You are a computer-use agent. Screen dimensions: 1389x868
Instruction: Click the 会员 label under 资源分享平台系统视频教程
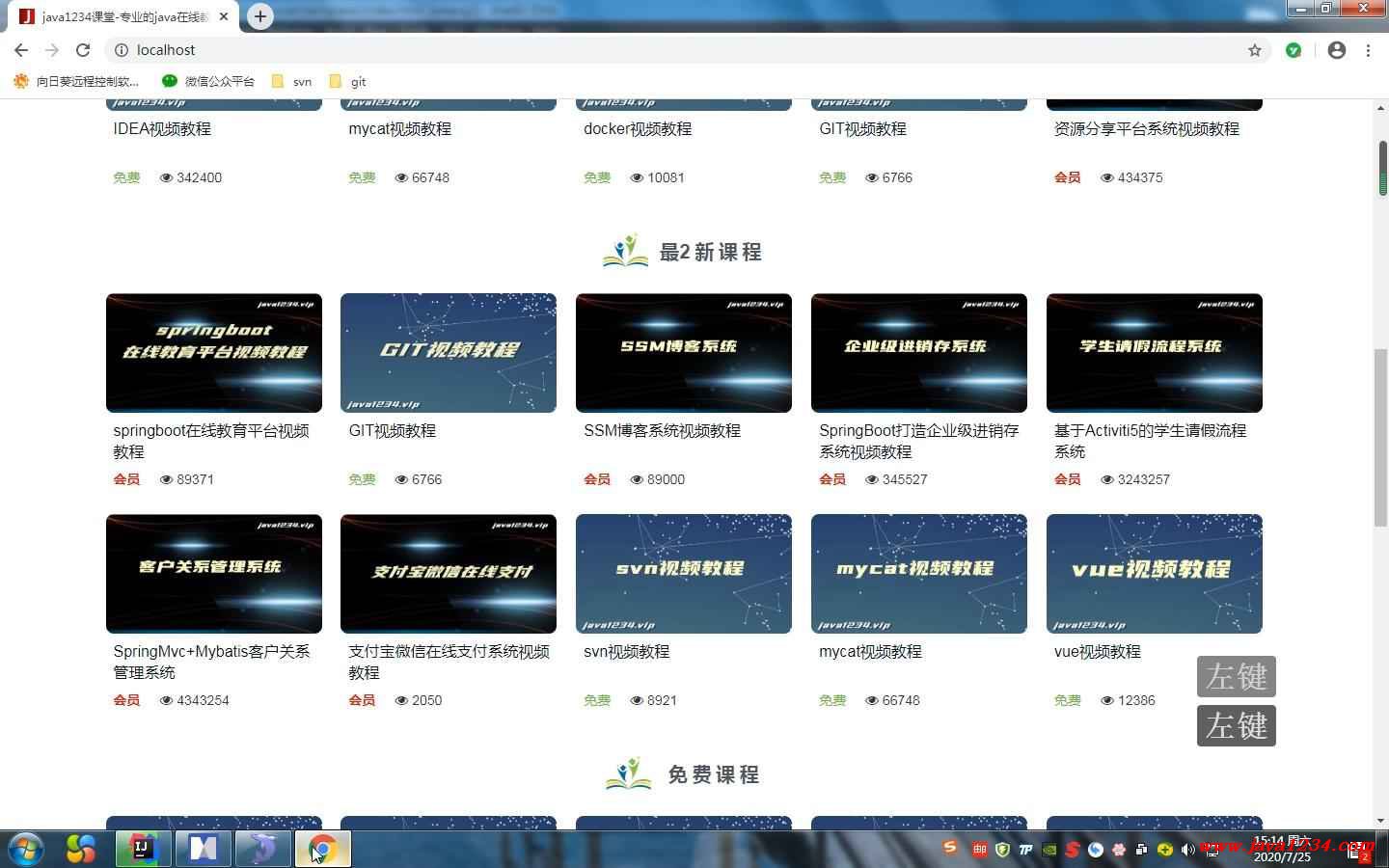1068,177
